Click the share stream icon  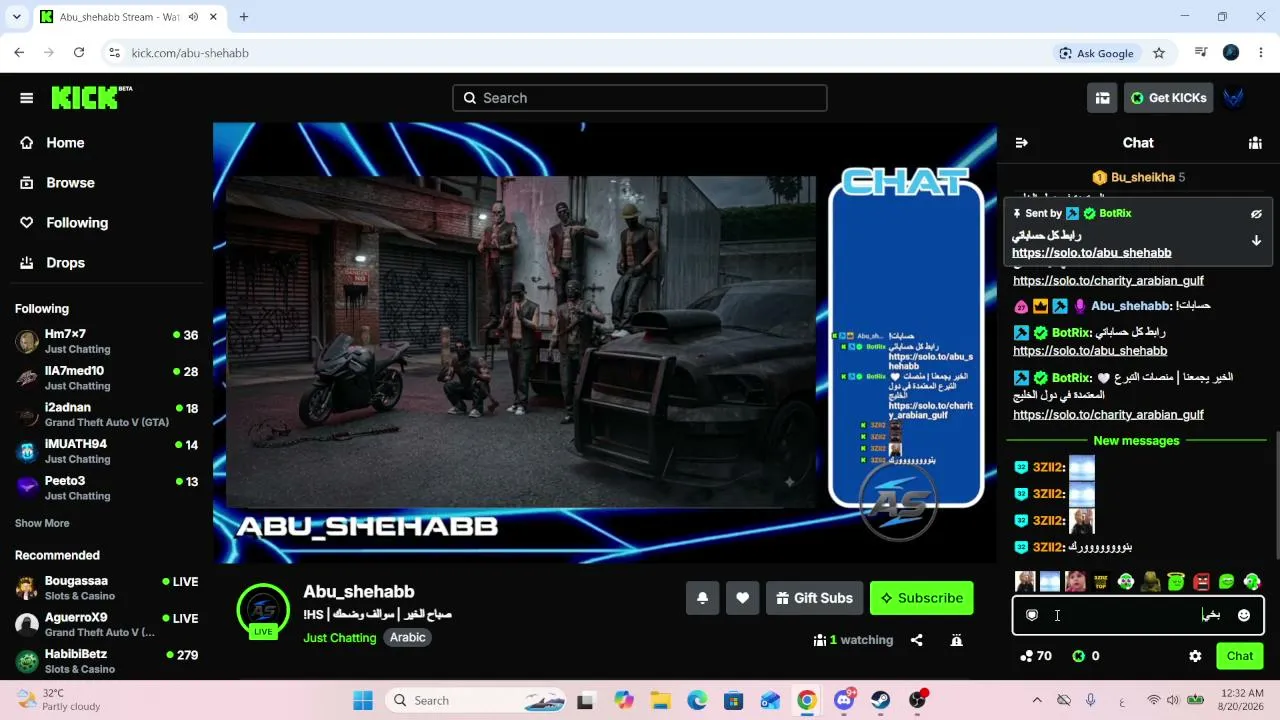(x=917, y=640)
